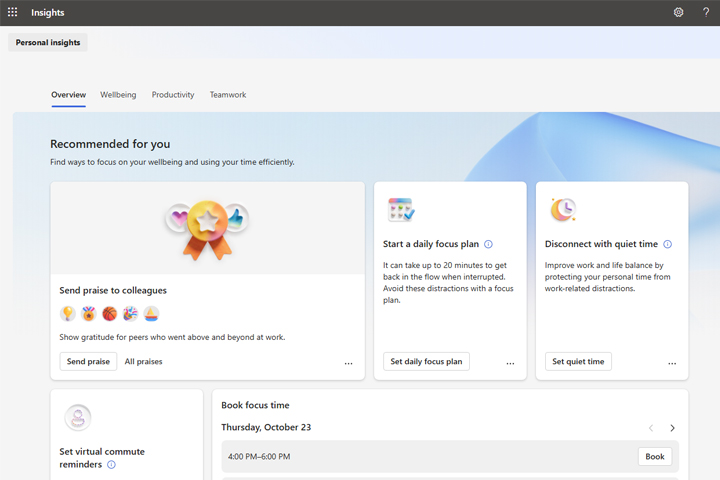
Task: Select the basketball praise badge
Action: (x=110, y=314)
